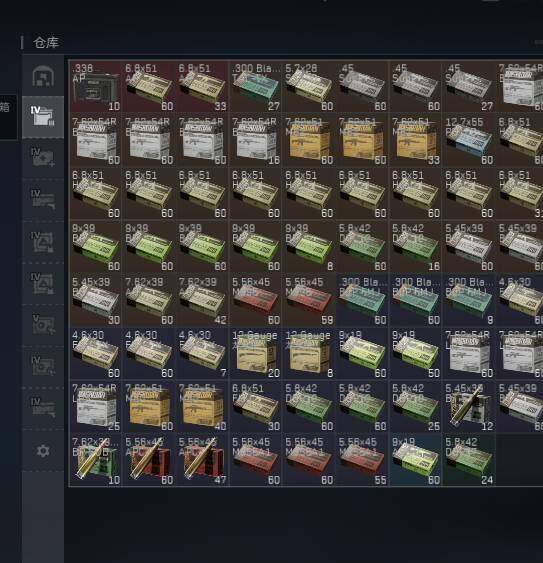Click the 9x19 ammo box with 50 rounds
Screen dimensions: 543x563
click(x=416, y=353)
